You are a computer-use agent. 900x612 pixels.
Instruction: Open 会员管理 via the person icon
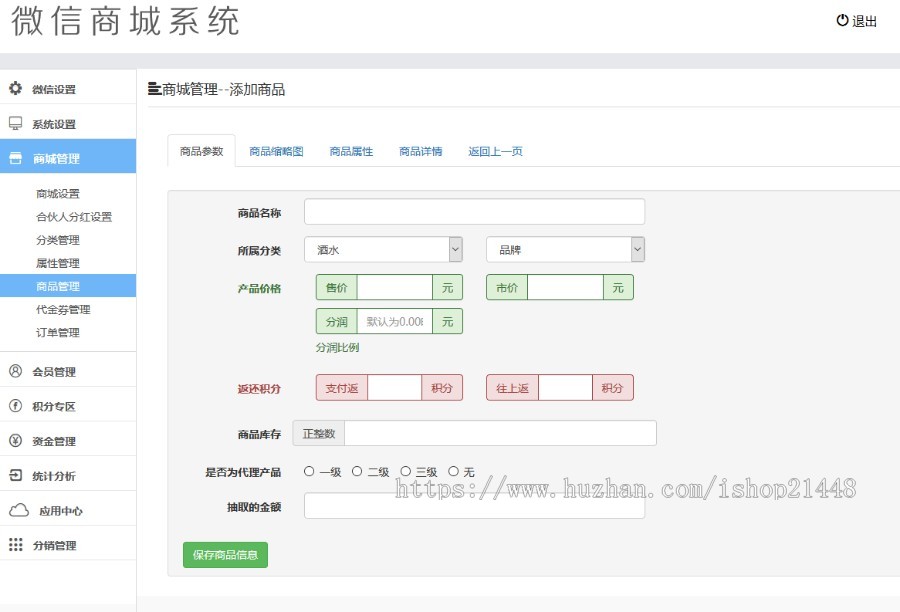coord(14,369)
